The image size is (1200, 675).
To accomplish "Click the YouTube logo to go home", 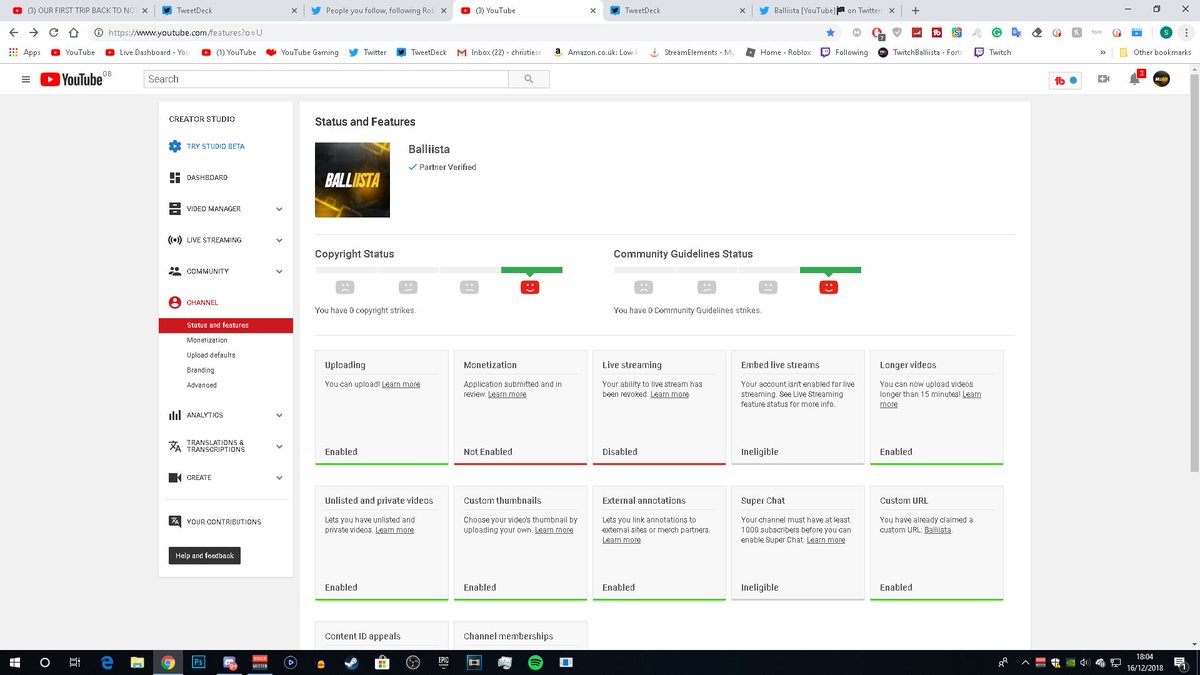I will [x=73, y=79].
